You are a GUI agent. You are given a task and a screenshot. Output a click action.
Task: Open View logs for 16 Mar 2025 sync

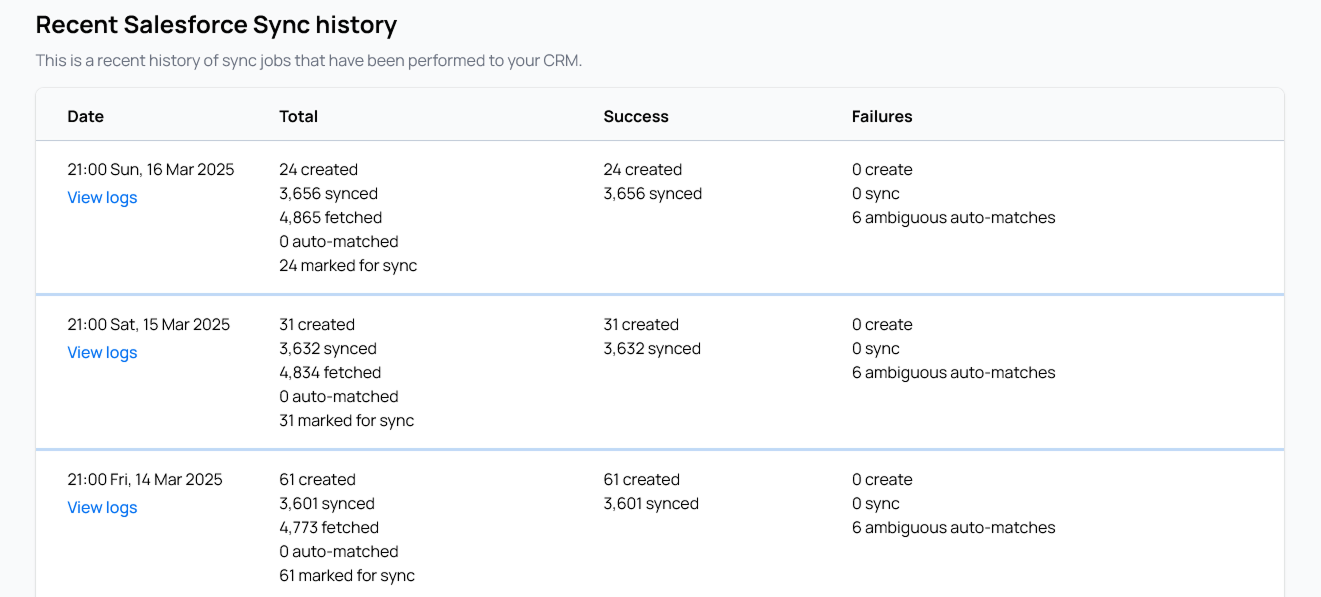point(102,198)
